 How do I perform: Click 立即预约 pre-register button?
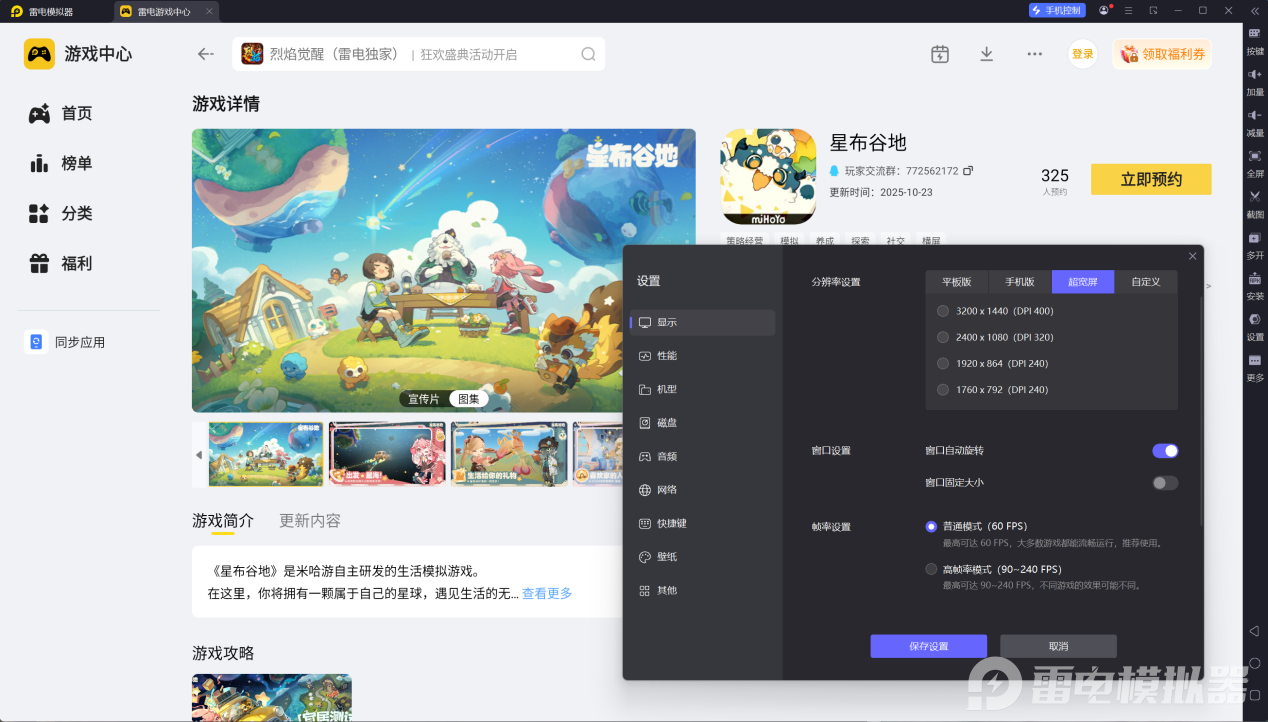[x=1151, y=179]
